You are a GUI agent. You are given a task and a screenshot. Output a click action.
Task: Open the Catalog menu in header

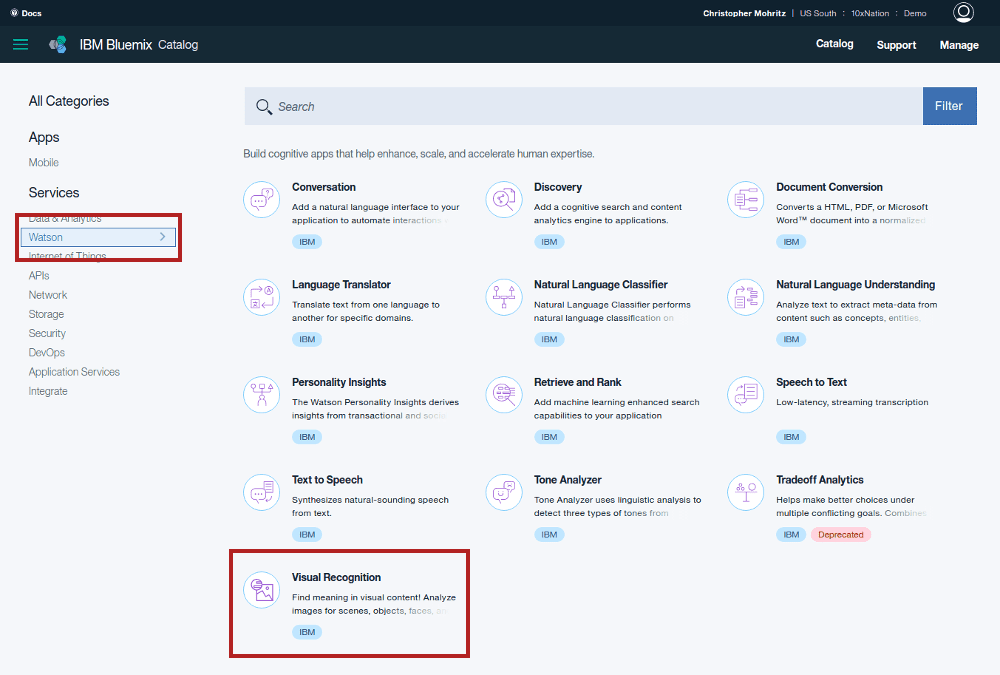point(834,44)
